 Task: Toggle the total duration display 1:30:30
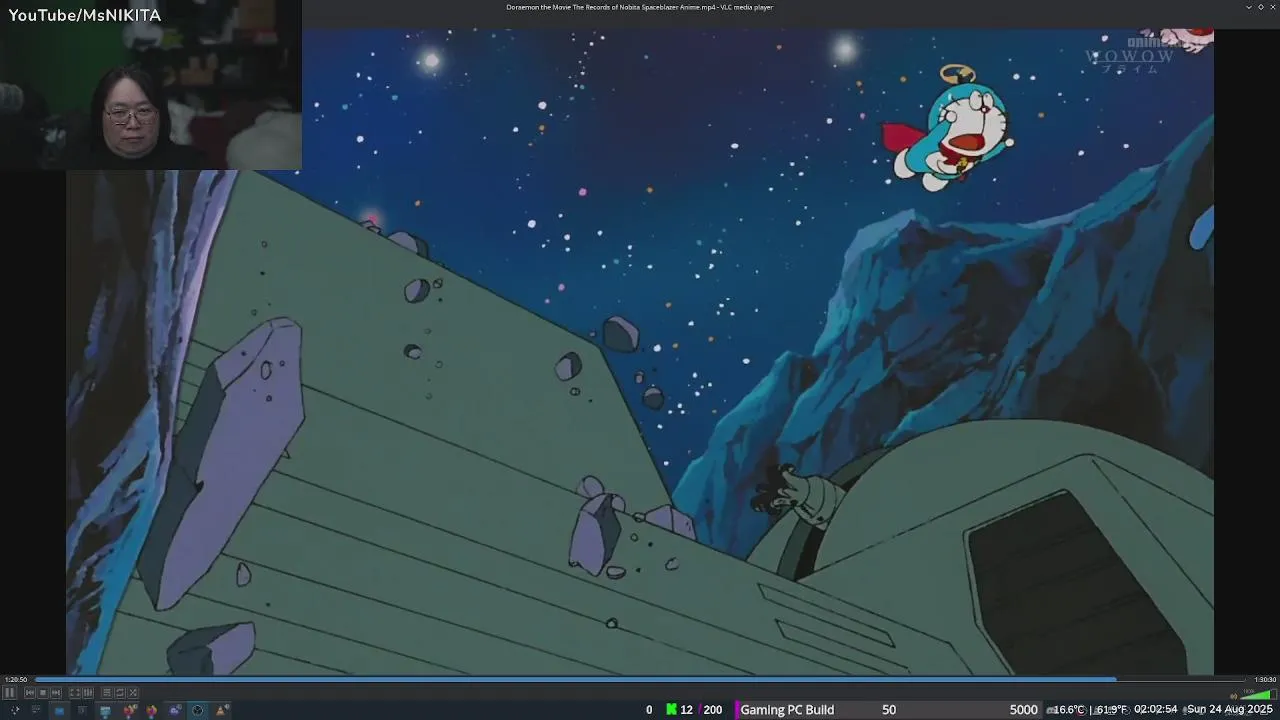coord(1265,680)
